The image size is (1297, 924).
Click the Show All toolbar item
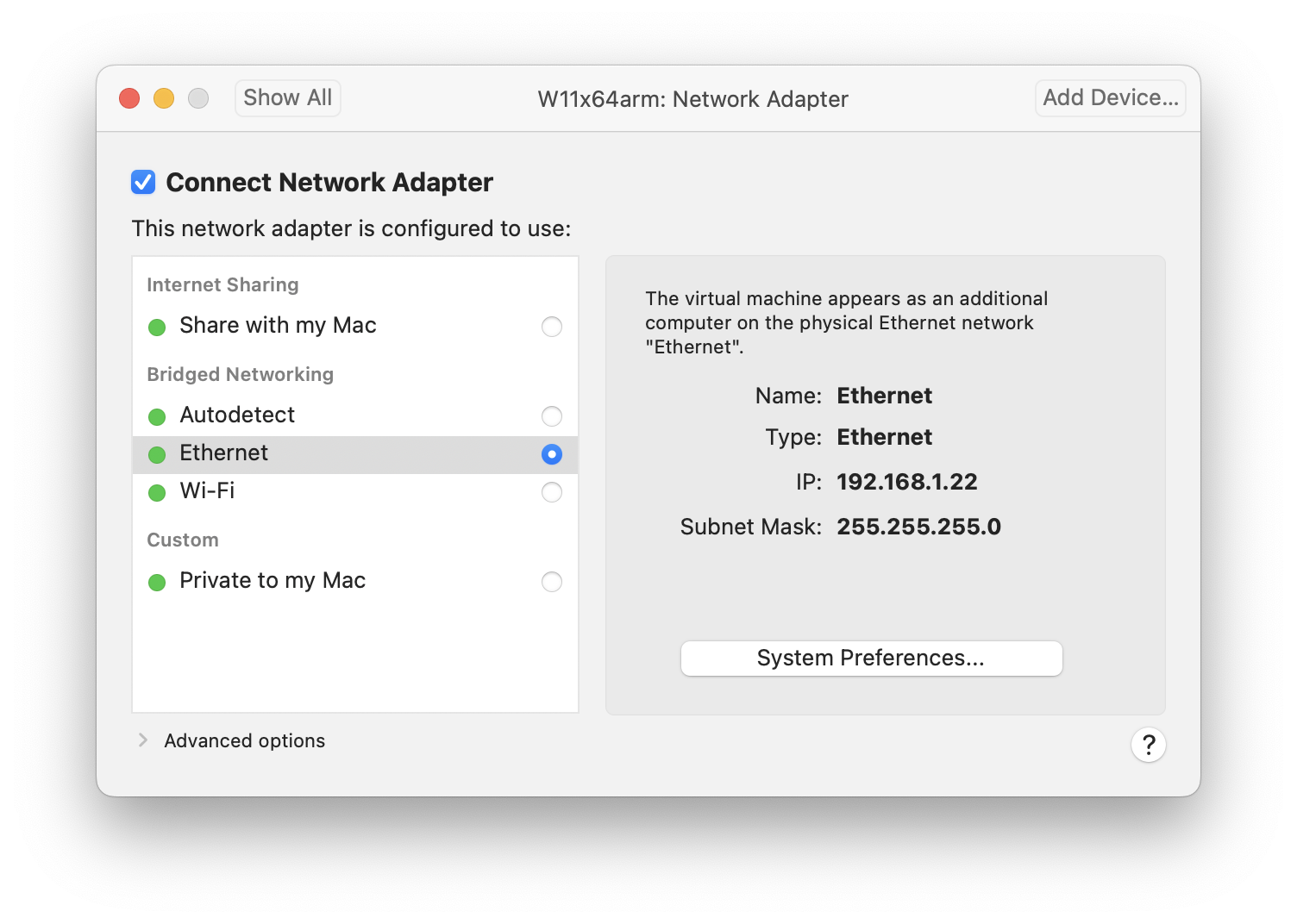coord(287,97)
